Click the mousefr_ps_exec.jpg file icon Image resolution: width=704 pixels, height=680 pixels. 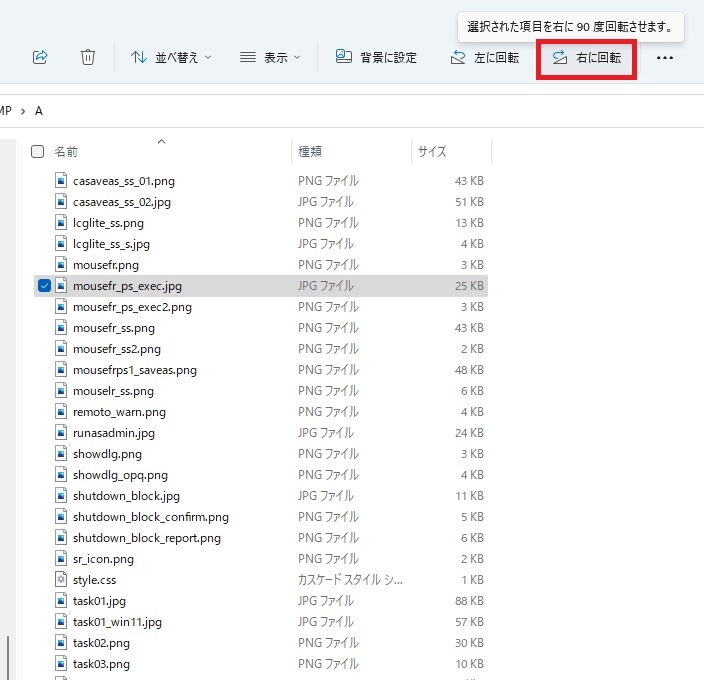pos(61,286)
